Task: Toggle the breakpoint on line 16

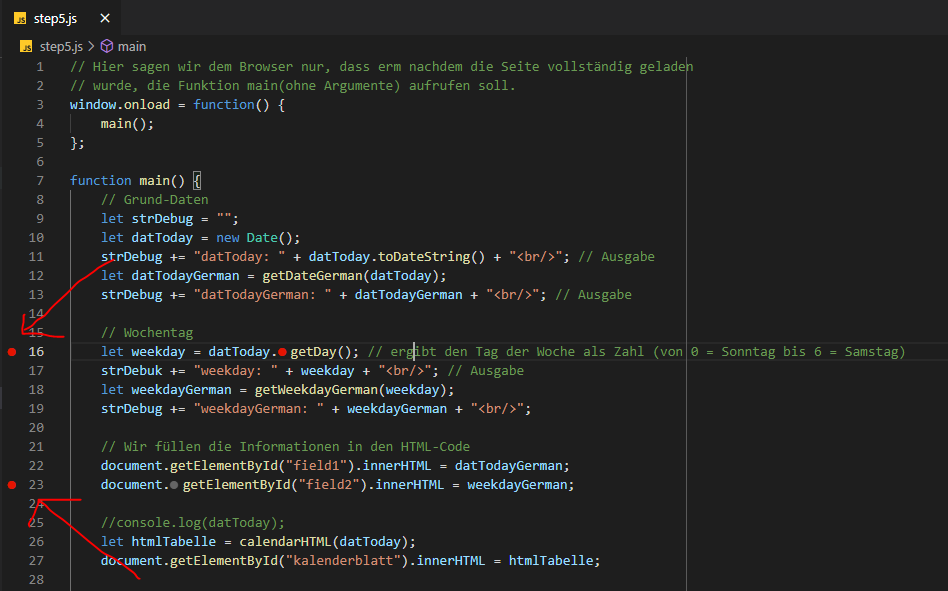Action: 11,351
